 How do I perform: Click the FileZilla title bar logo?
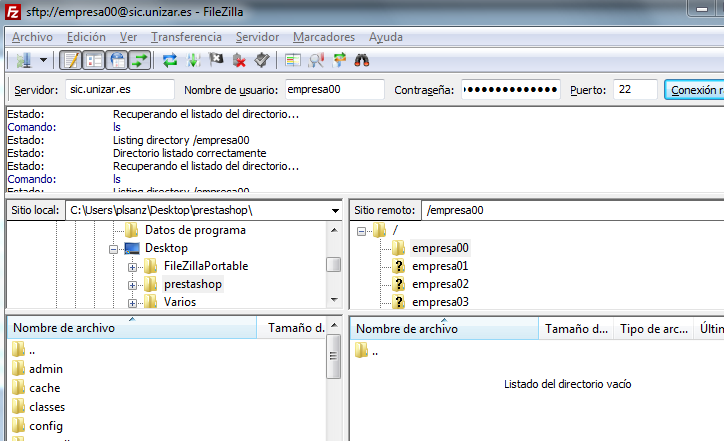point(12,12)
